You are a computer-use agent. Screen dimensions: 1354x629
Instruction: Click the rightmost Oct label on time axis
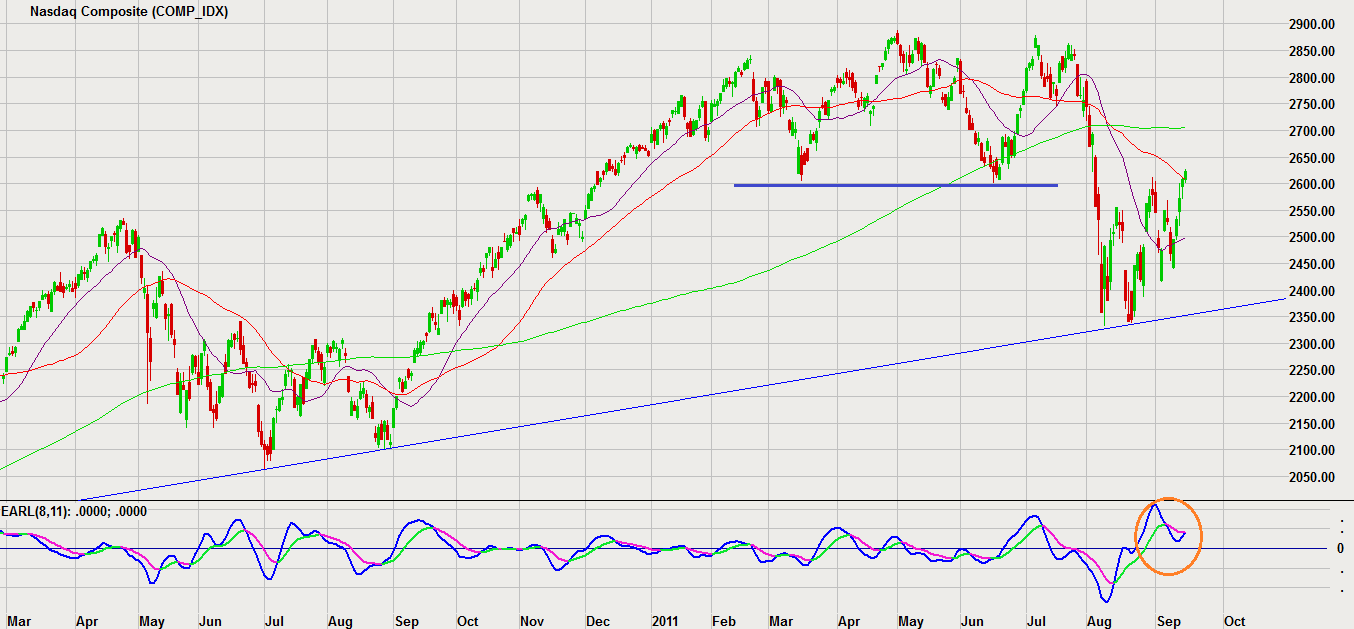point(1234,620)
